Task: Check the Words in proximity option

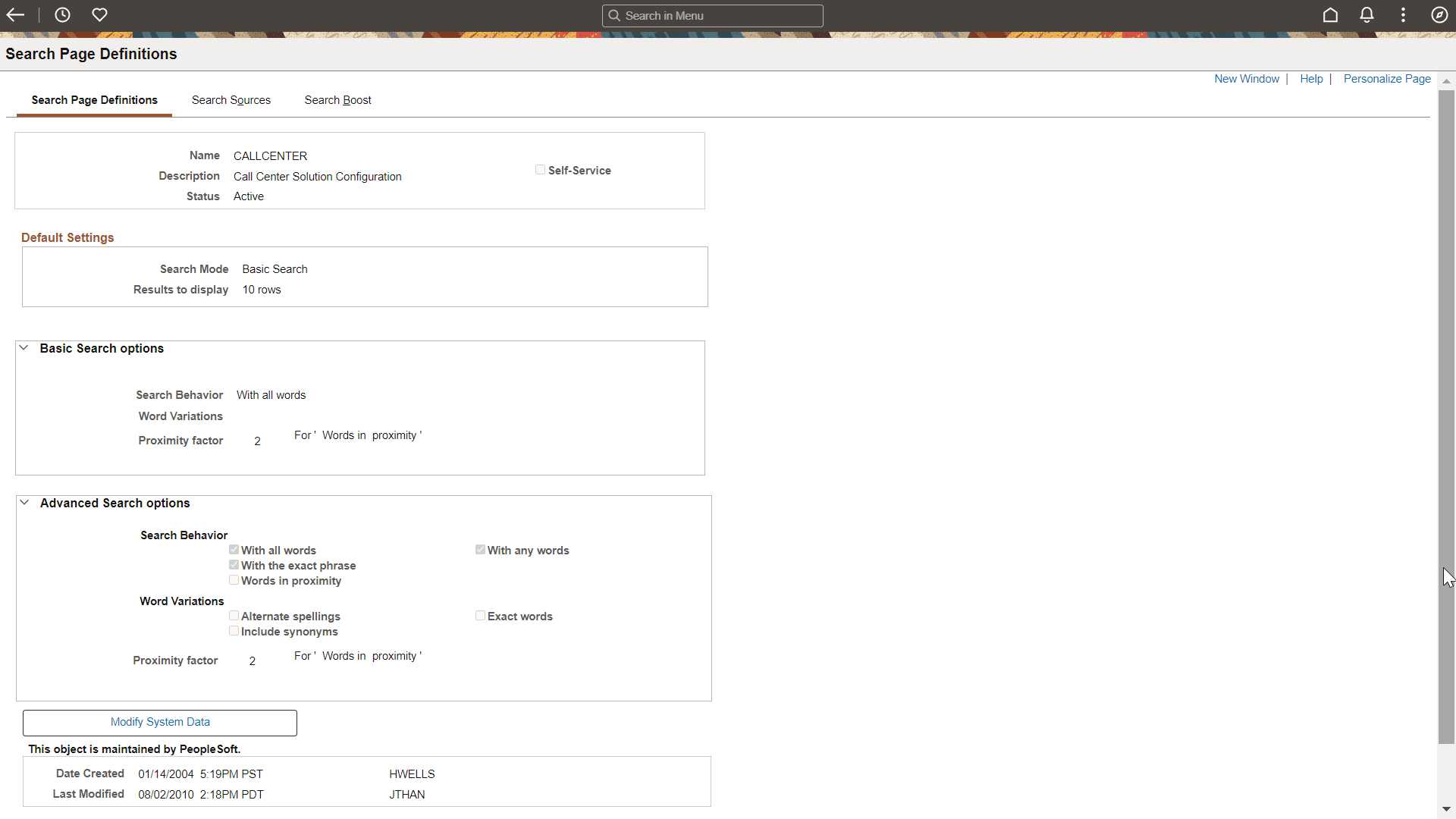Action: coord(234,579)
